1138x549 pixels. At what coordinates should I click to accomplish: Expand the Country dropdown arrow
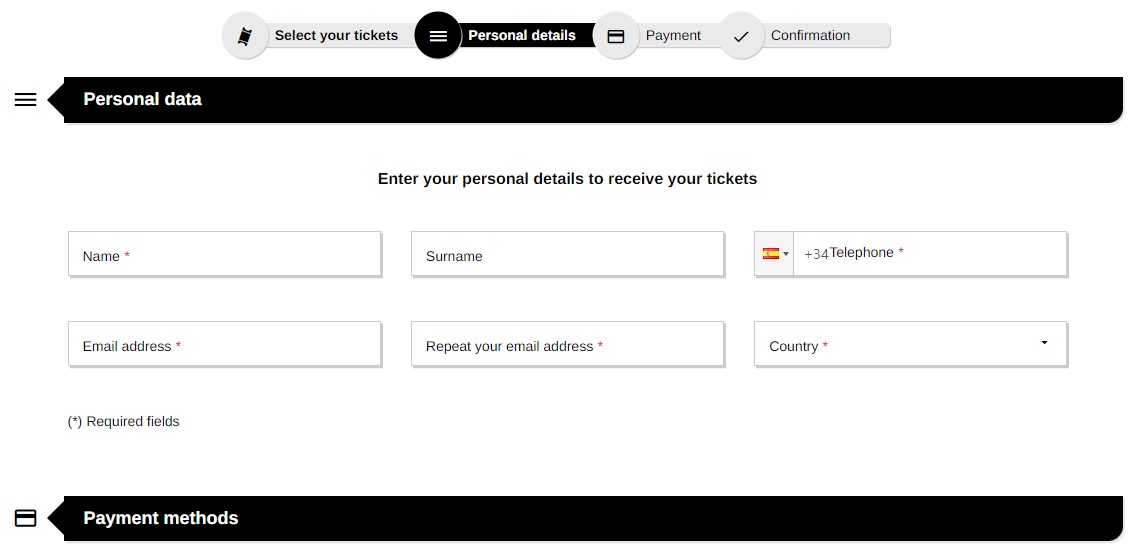[x=1044, y=343]
